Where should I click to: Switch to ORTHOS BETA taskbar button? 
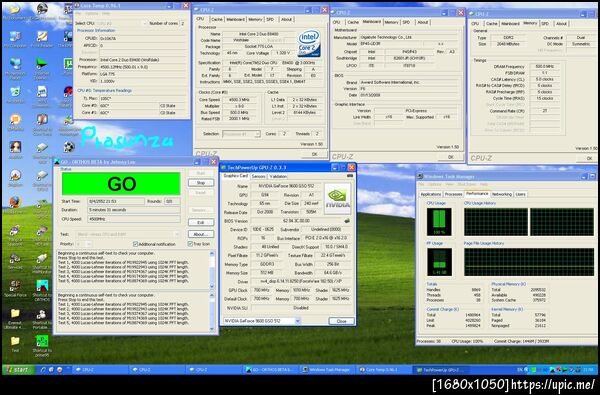pos(271,370)
